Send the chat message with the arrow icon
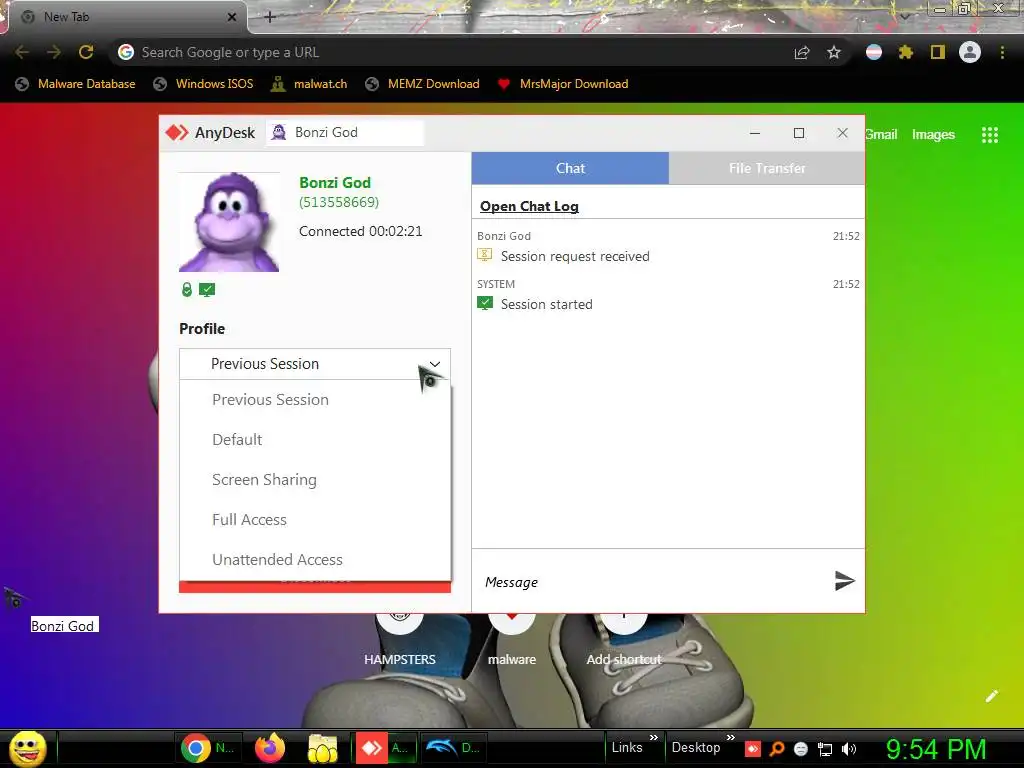 click(844, 581)
